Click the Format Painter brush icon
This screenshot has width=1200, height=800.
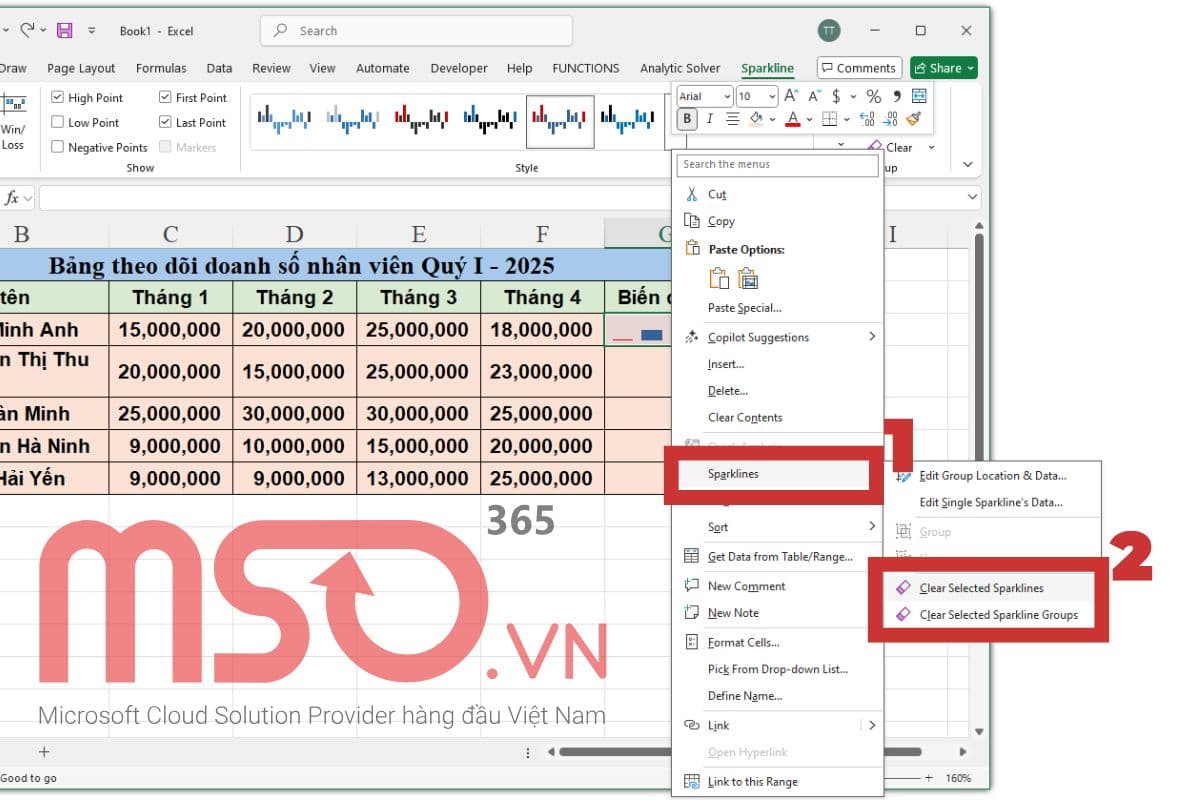coord(913,119)
